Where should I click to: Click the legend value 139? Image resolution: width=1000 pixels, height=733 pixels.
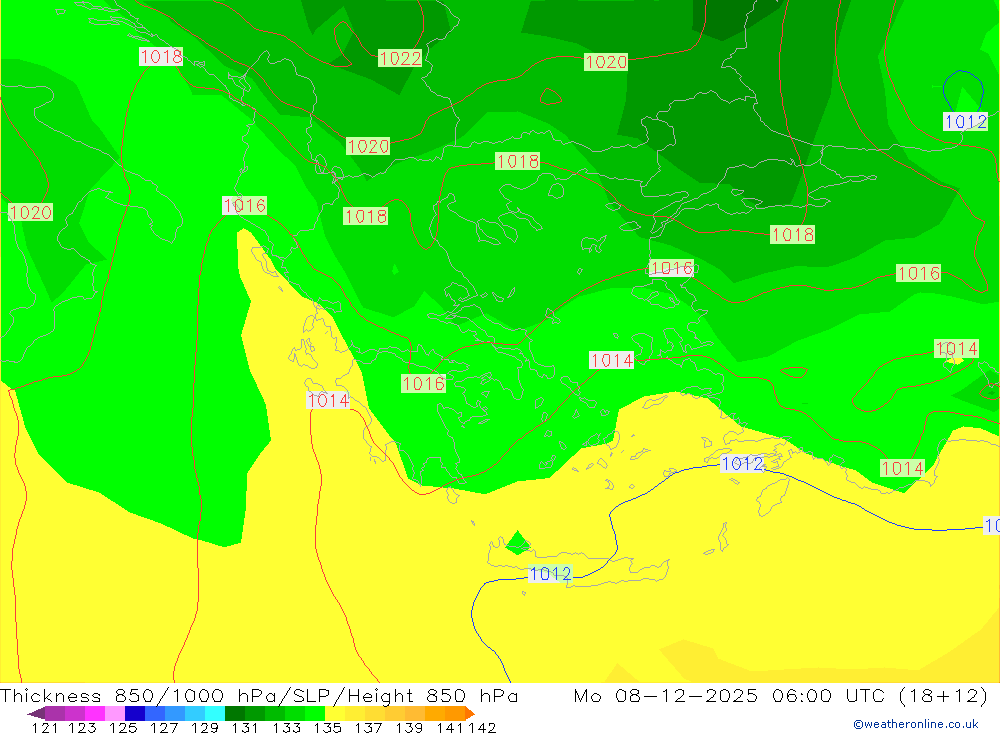click(409, 728)
